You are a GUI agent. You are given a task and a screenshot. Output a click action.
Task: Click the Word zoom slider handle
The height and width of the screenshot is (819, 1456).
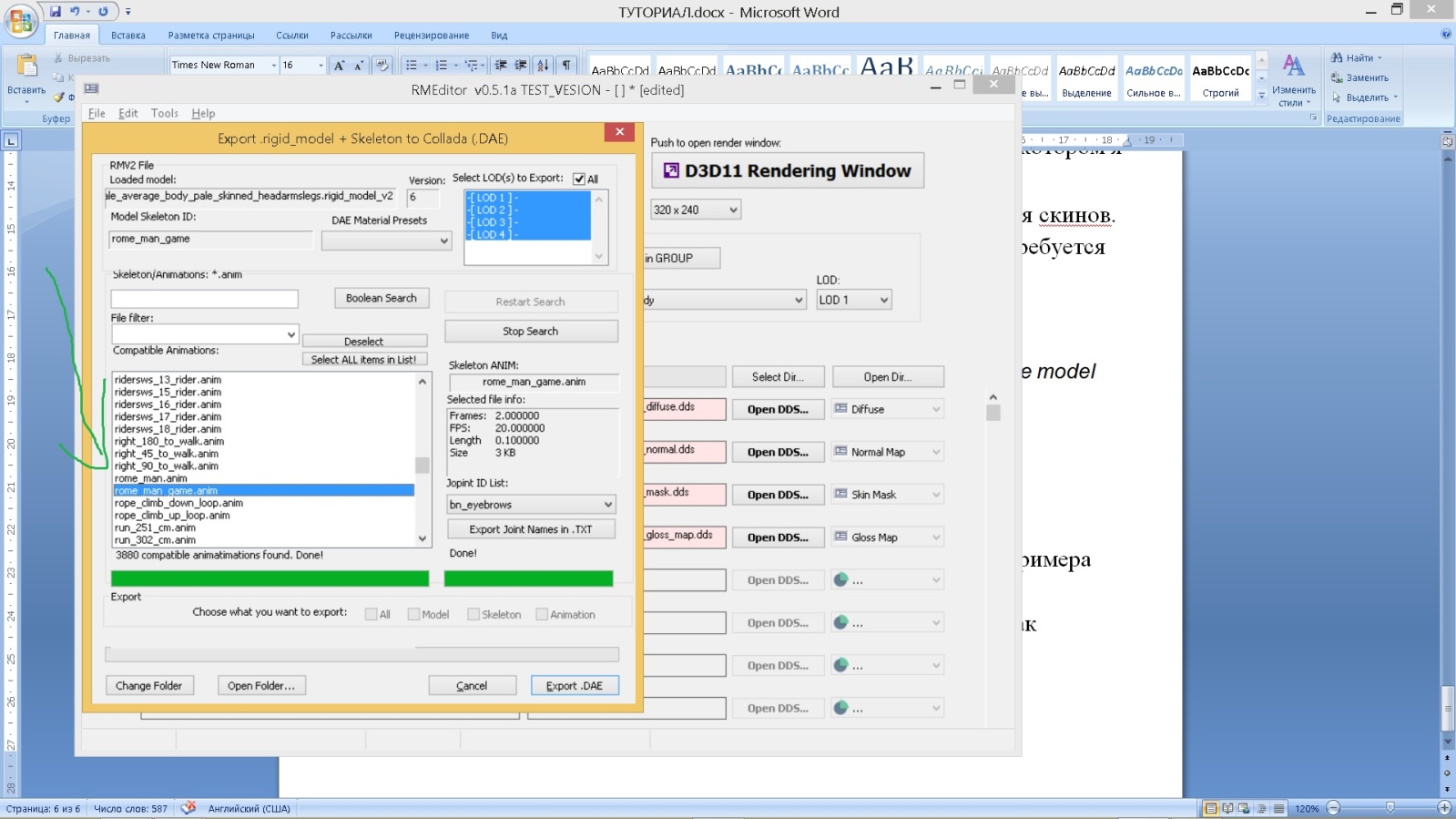pos(1390,808)
